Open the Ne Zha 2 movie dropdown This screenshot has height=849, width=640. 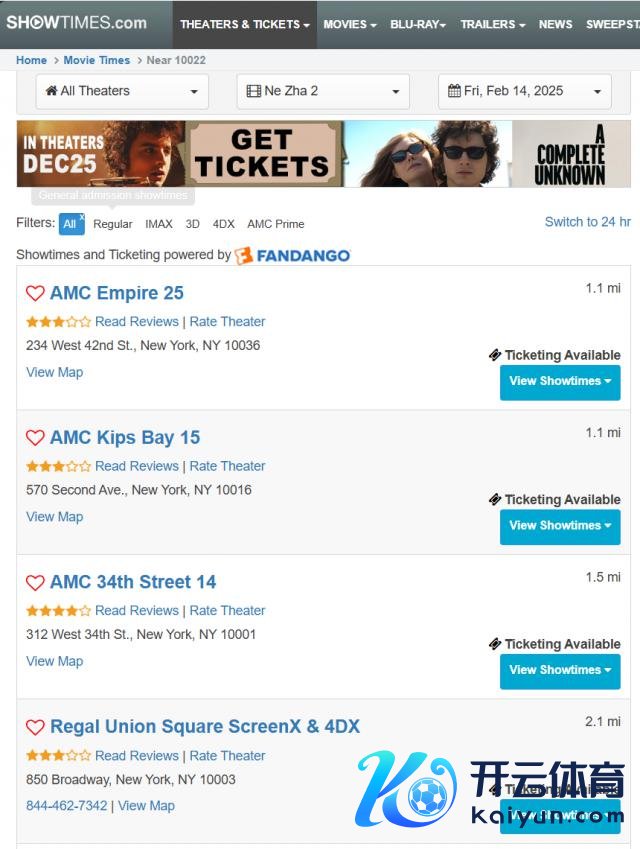[x=323, y=91]
